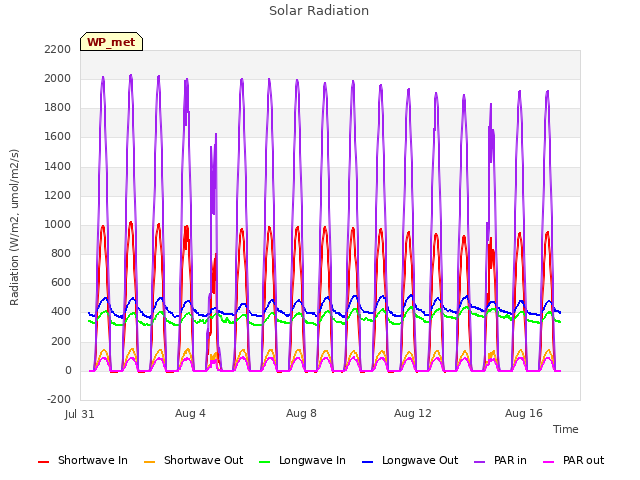Toggle the Shortwave In legend entry
This screenshot has height=480, width=640.
(x=83, y=460)
